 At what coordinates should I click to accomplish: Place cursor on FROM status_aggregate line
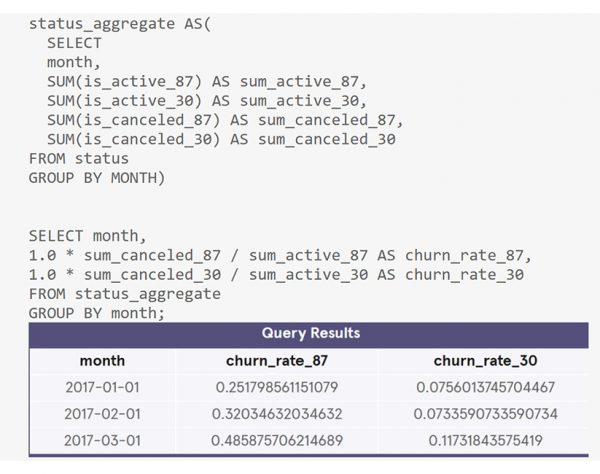124,294
